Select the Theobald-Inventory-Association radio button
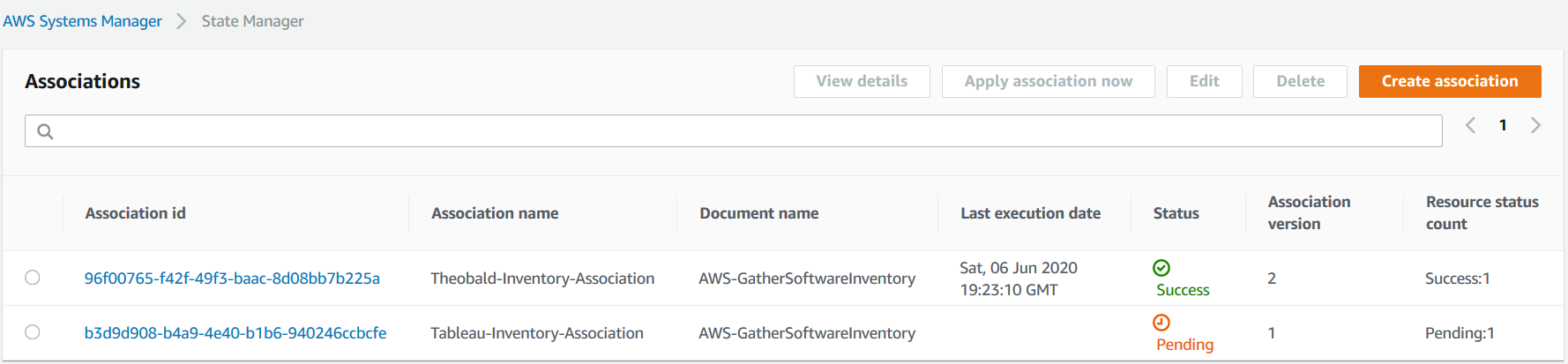Screen dimensions: 1568x364 (33, 278)
